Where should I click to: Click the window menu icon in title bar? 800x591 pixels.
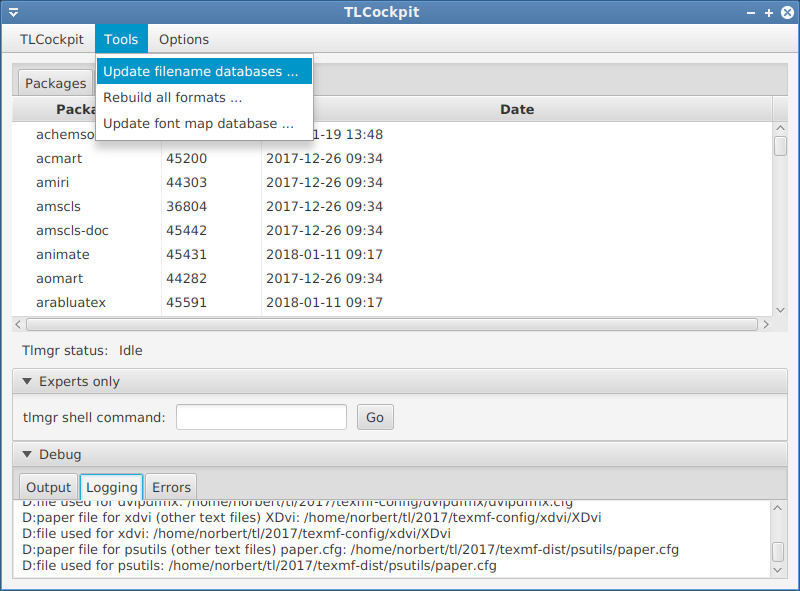[x=11, y=12]
